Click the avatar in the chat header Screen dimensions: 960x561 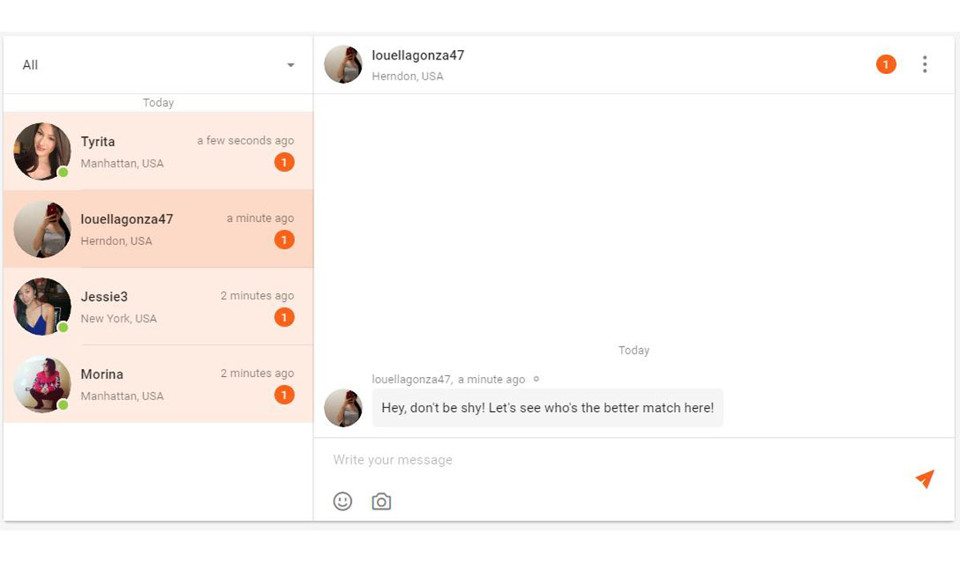pos(343,65)
